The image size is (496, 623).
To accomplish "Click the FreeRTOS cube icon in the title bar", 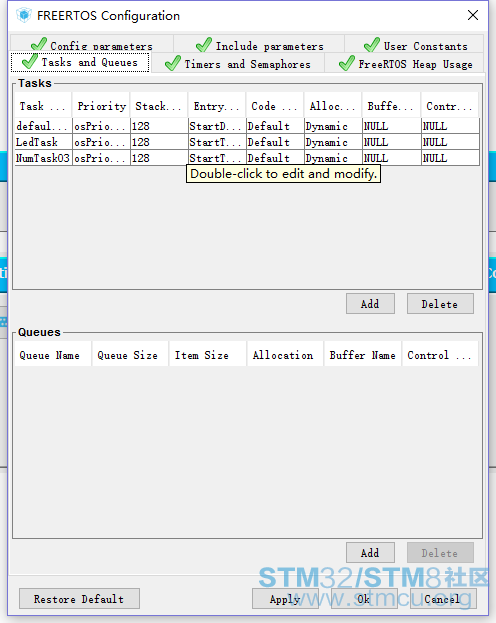I will (23, 15).
